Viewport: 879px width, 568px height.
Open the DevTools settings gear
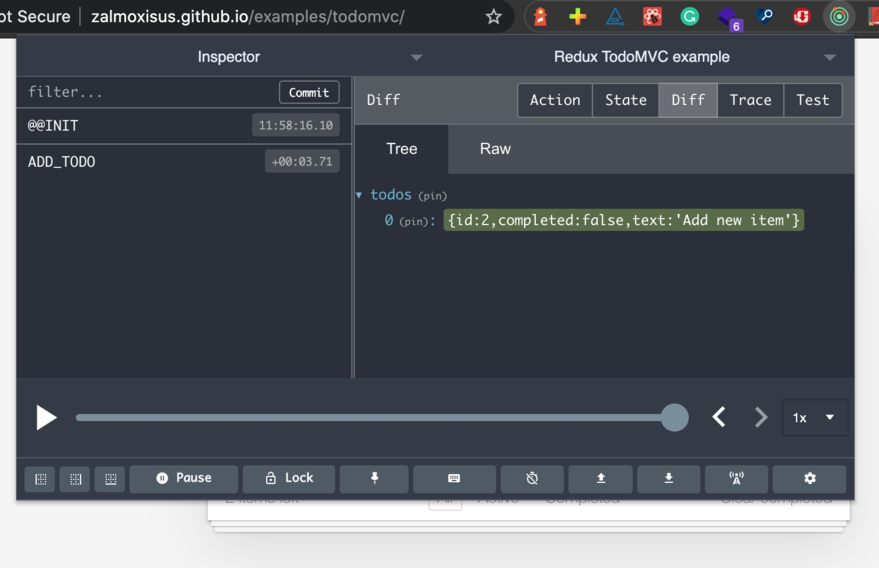(809, 478)
